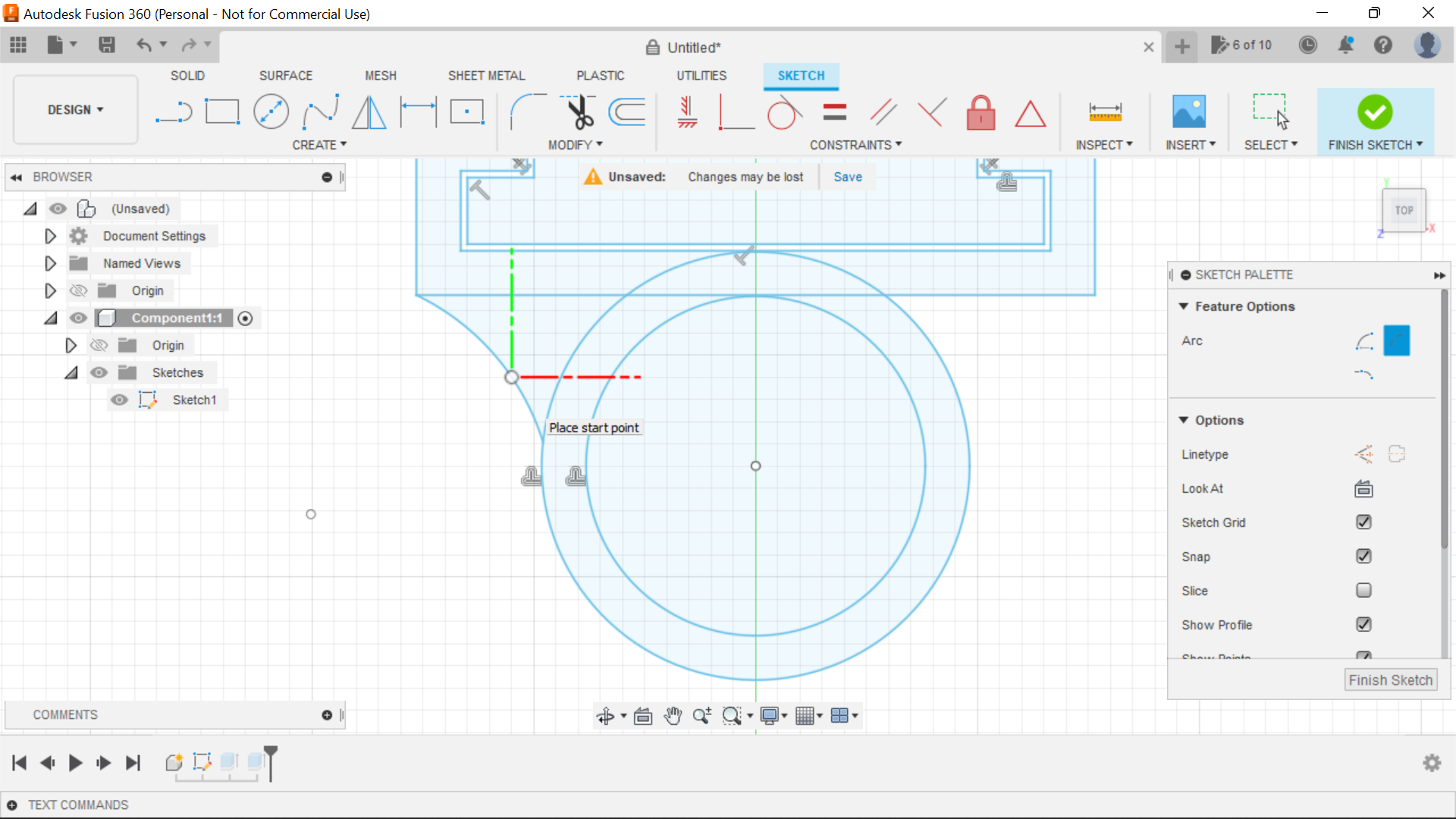Activate the Pan tool in navigation bar
This screenshot has height=819, width=1456.
click(x=673, y=715)
